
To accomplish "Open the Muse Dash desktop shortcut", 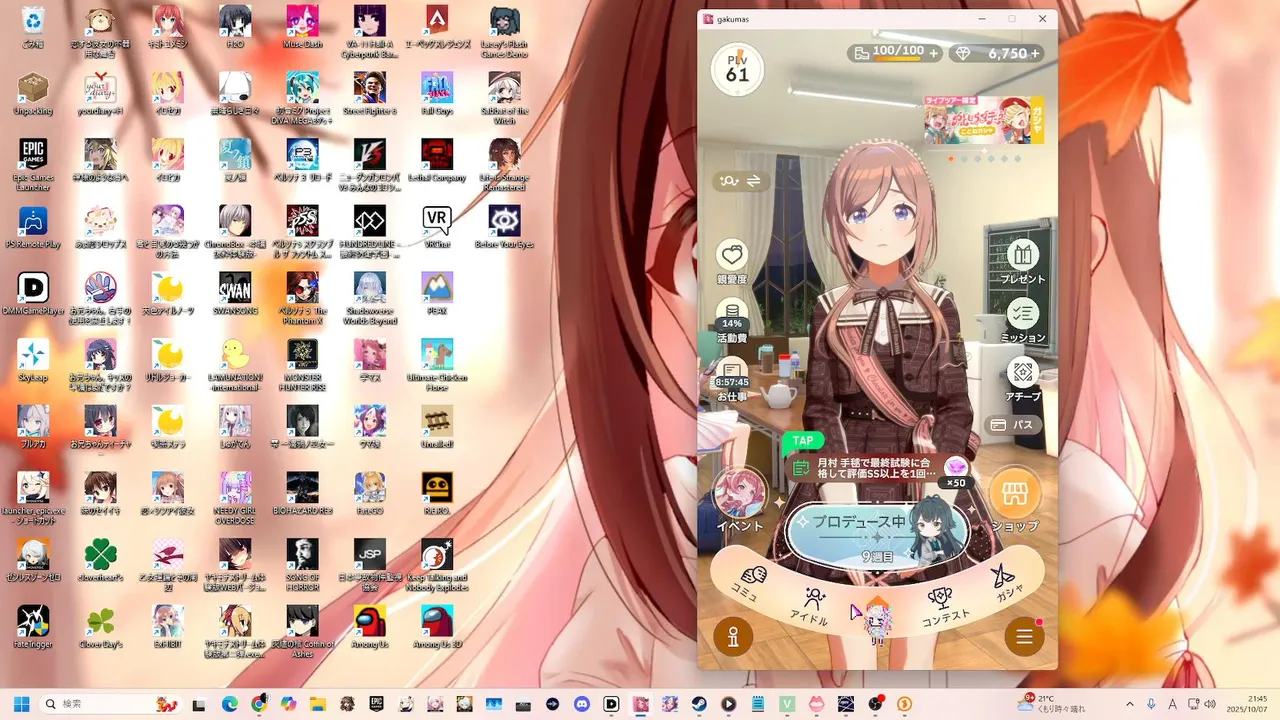I will (303, 26).
